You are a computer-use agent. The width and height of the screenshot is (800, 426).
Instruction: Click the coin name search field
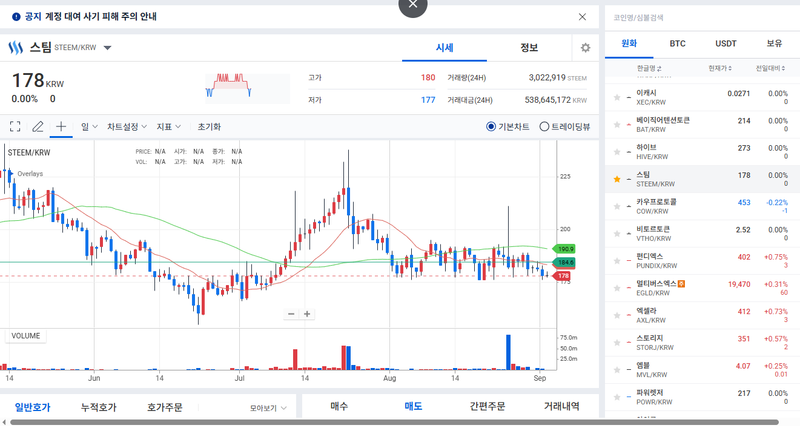coord(702,17)
